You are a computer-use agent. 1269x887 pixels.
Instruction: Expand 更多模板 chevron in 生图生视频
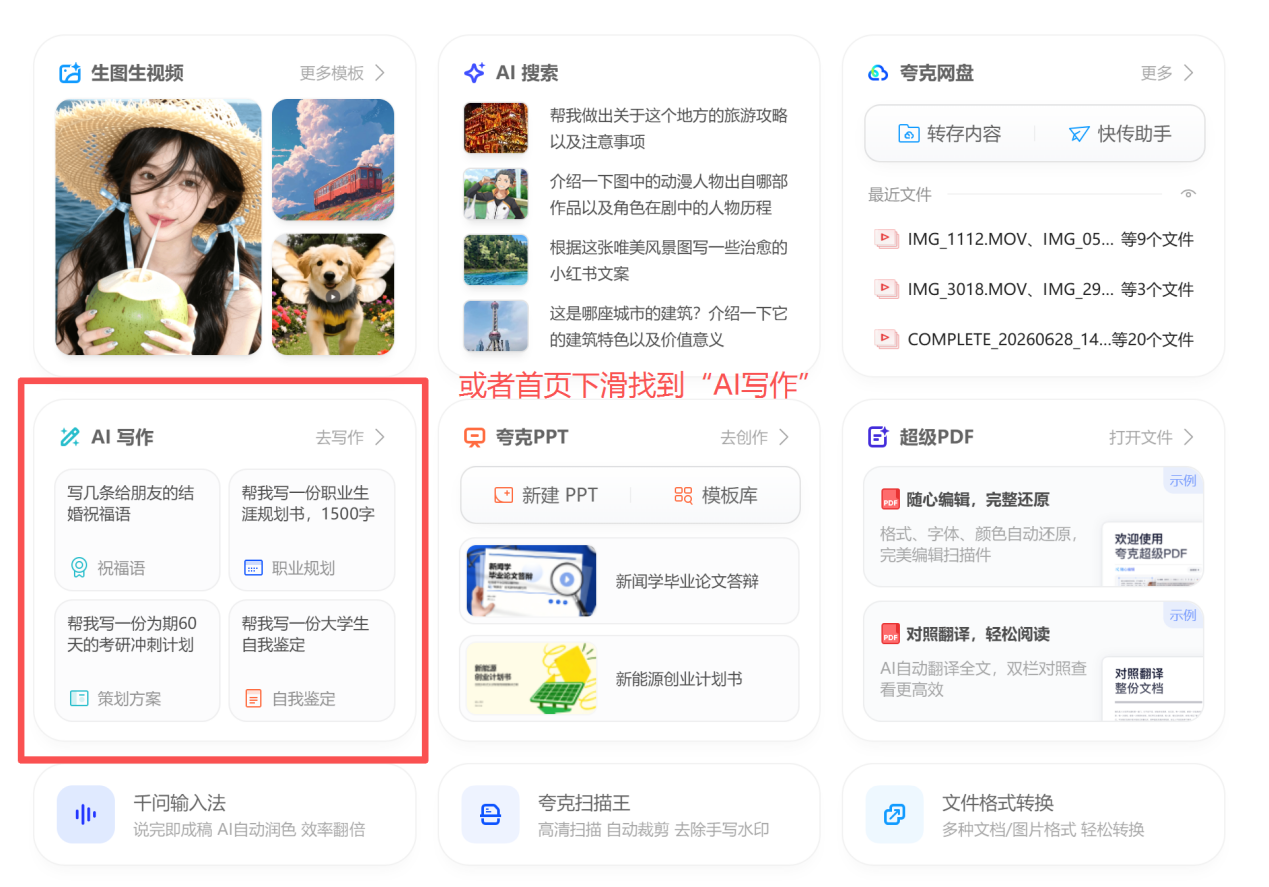(380, 73)
